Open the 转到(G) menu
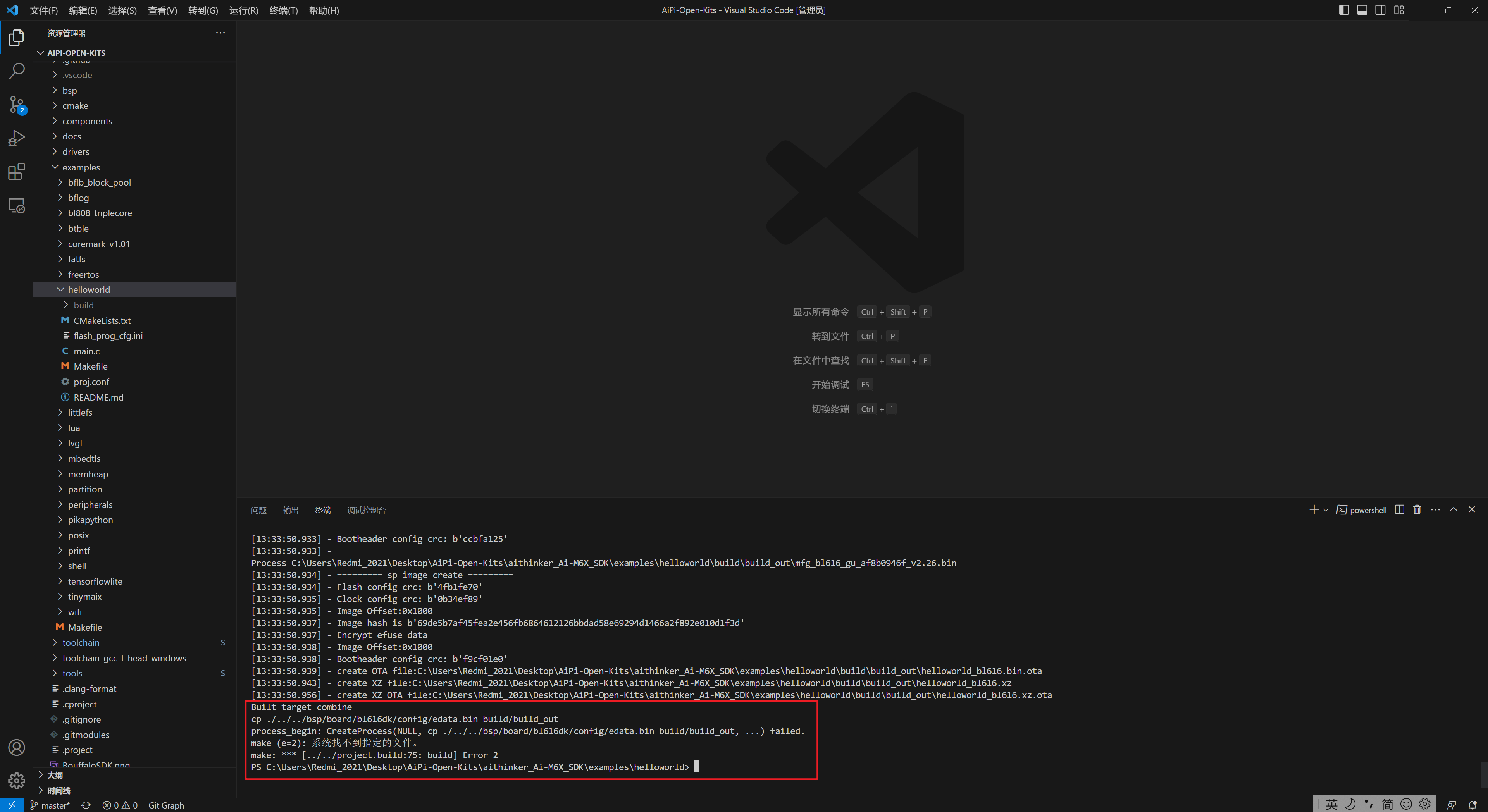Image resolution: width=1488 pixels, height=812 pixels. (x=203, y=10)
